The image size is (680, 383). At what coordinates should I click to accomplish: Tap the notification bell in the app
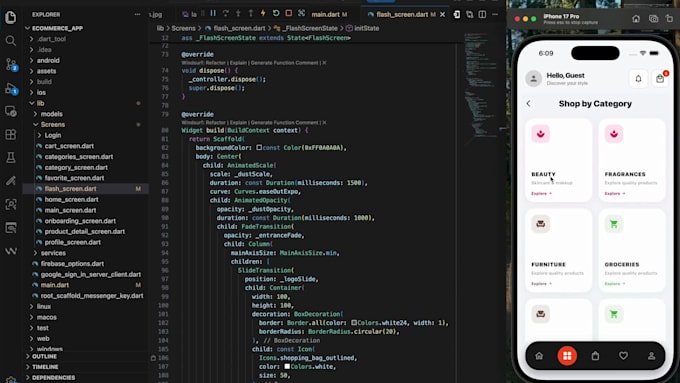tap(638, 79)
